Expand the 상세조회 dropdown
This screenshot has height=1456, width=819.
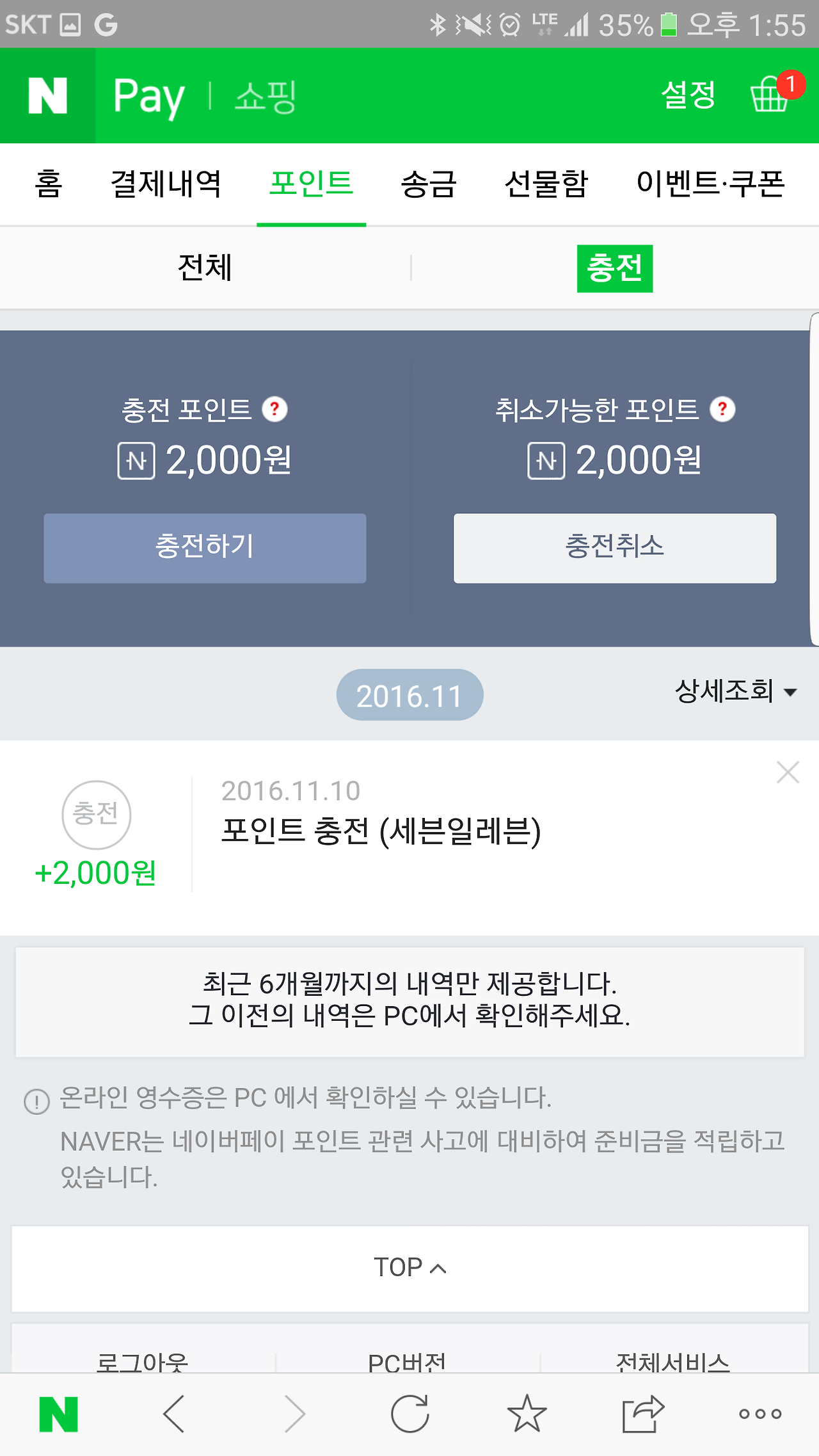pos(736,691)
